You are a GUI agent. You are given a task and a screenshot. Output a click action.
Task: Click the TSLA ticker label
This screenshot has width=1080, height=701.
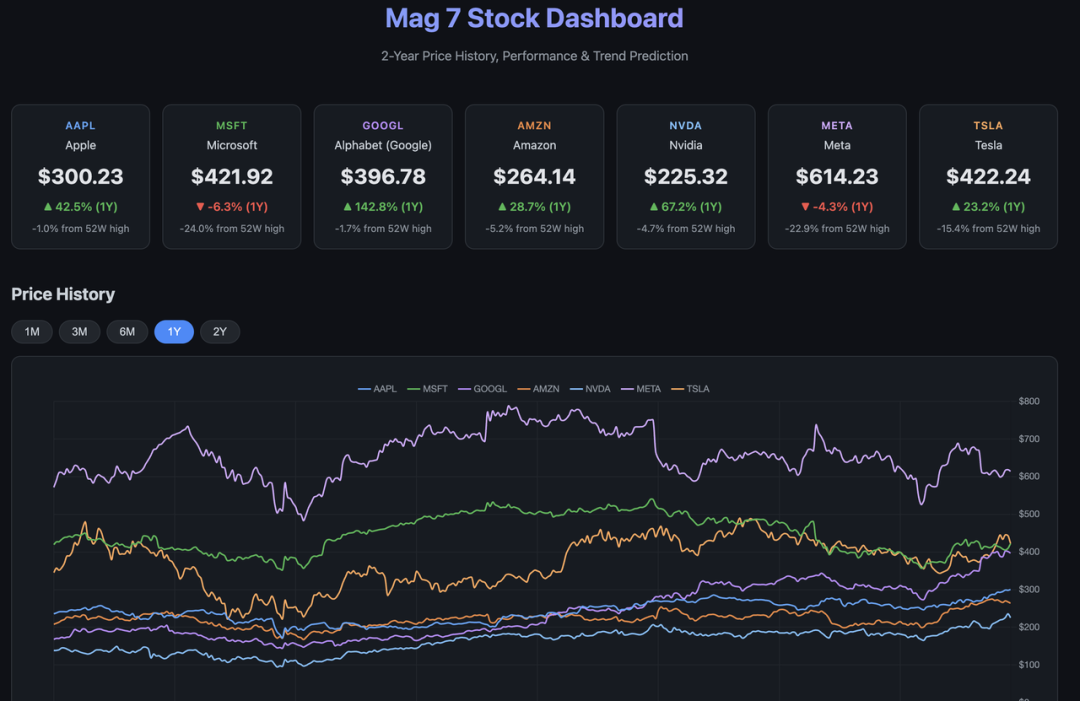point(988,126)
